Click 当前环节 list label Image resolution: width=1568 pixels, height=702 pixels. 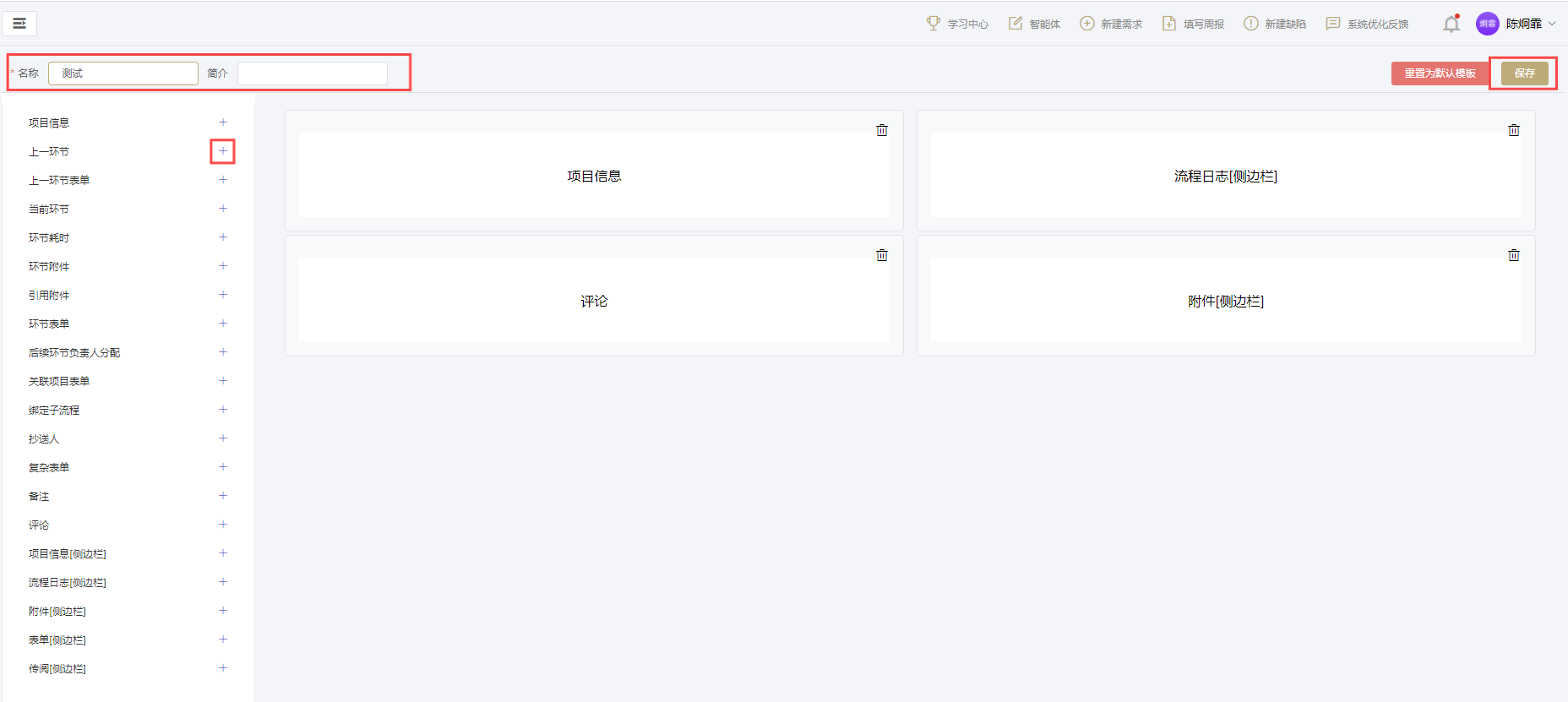[49, 210]
